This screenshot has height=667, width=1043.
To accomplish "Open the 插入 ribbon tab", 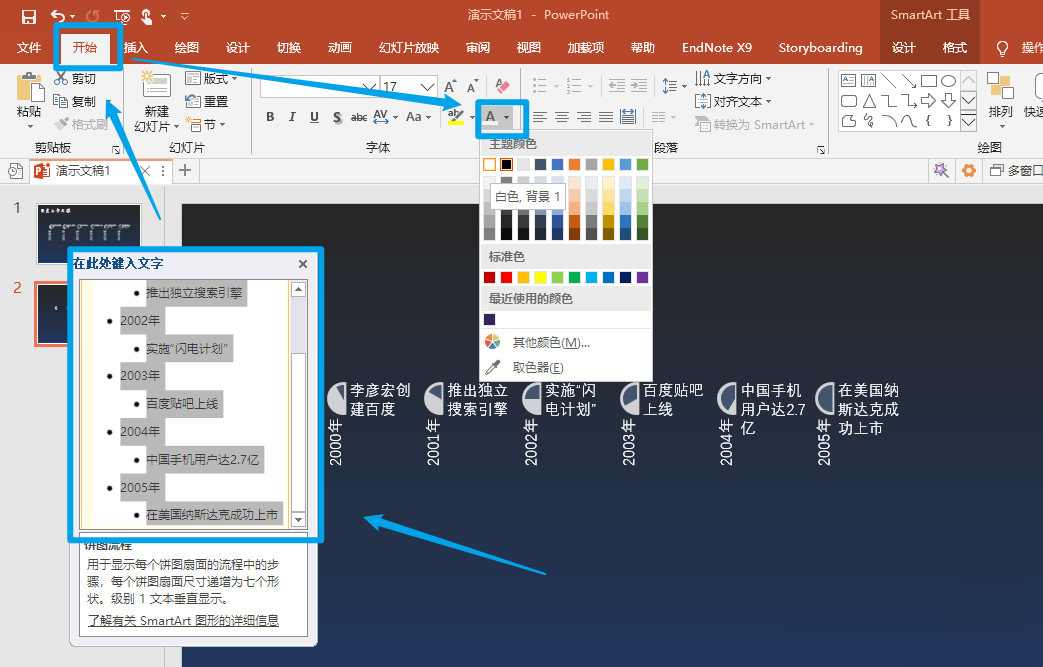I will [x=136, y=48].
